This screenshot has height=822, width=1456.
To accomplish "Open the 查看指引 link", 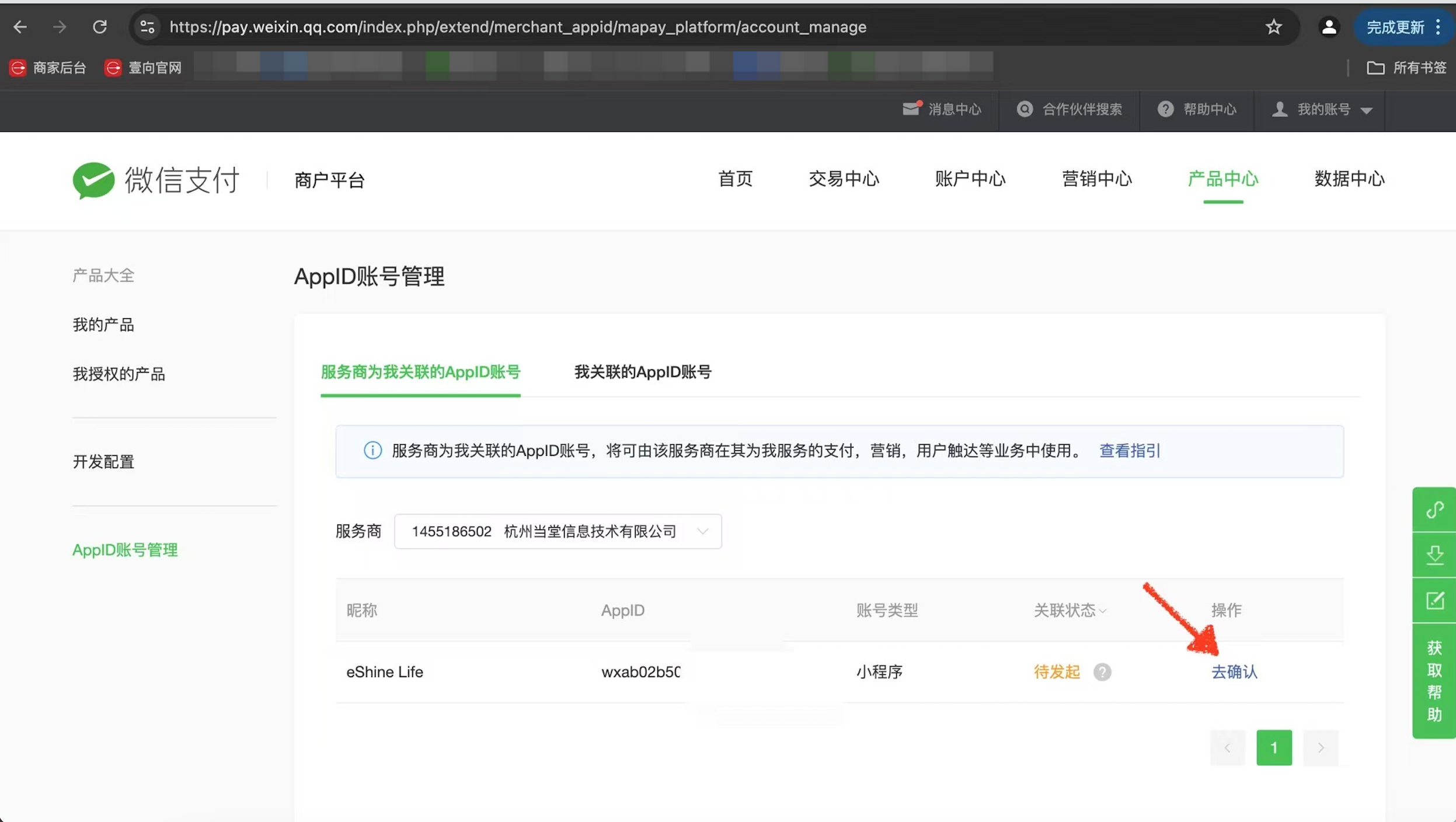I will 1129,451.
